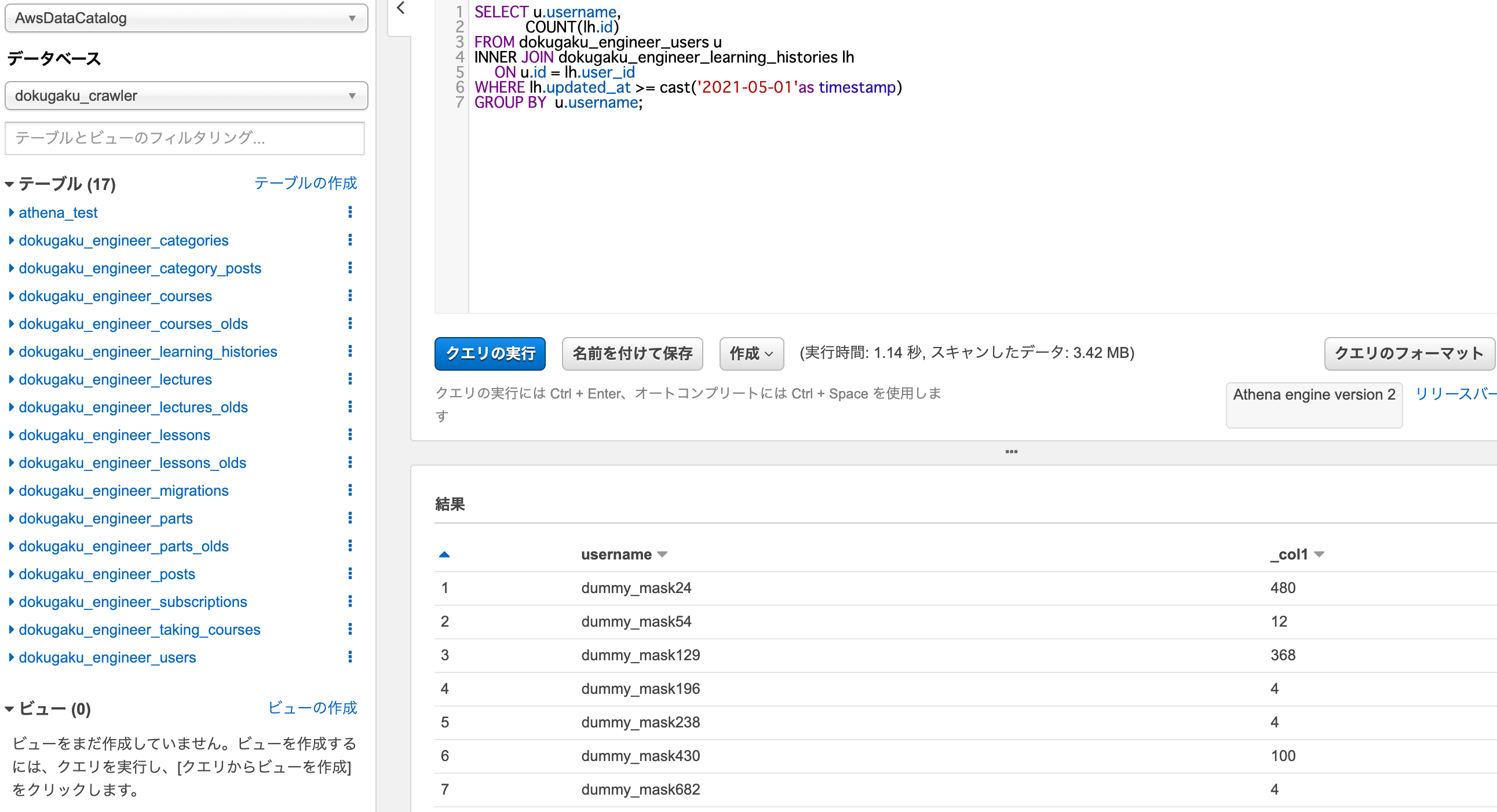Open the dokugaku_crawler database dropdown
This screenshot has height=812, width=1497.
[186, 95]
